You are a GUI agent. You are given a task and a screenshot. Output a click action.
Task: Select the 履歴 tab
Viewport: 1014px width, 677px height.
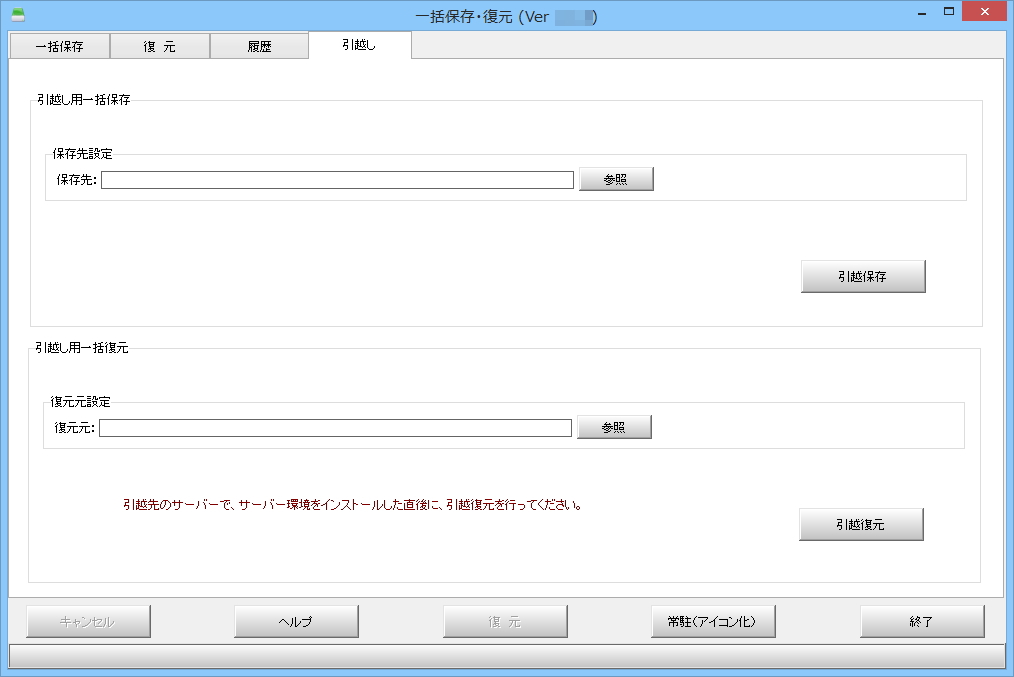tap(259, 47)
